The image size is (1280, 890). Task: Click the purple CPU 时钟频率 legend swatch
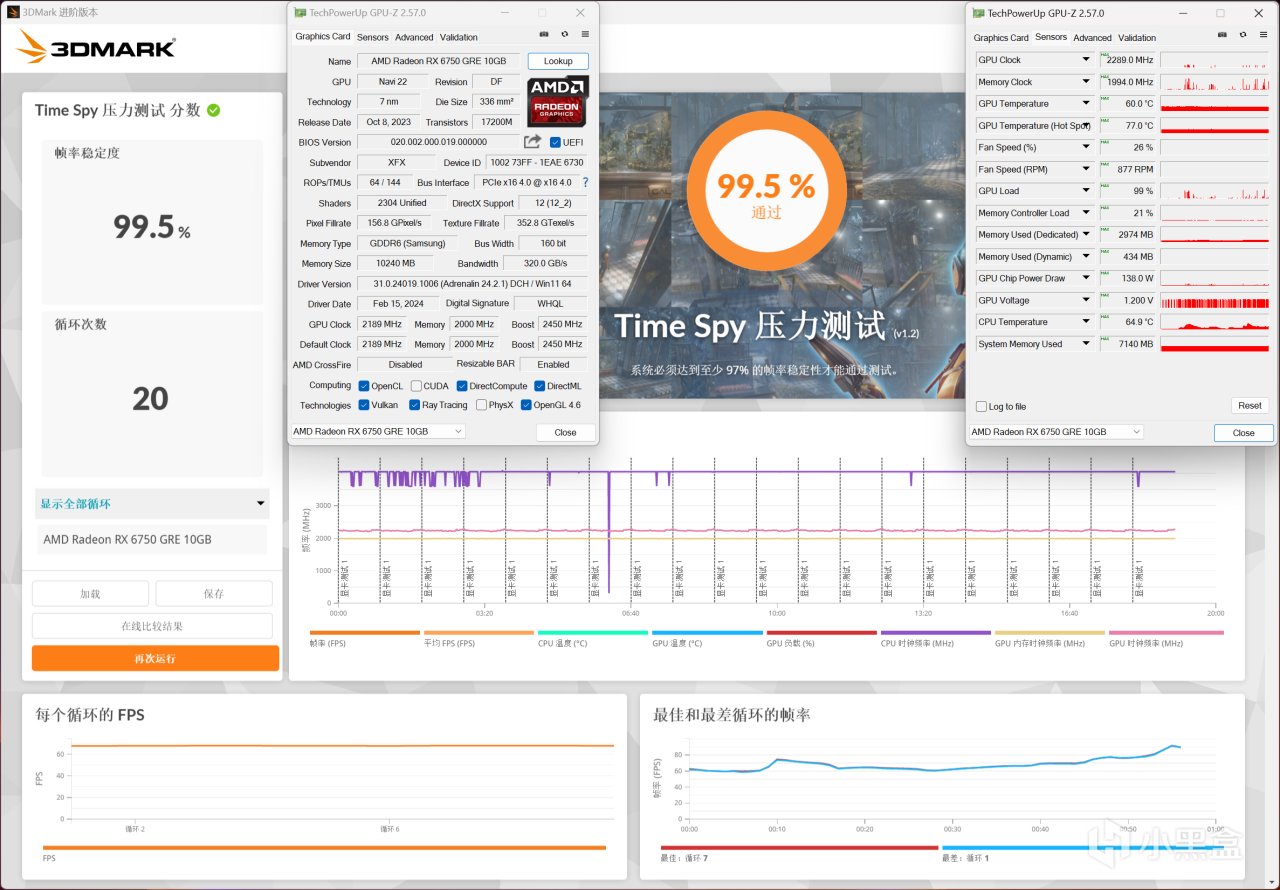click(x=936, y=633)
